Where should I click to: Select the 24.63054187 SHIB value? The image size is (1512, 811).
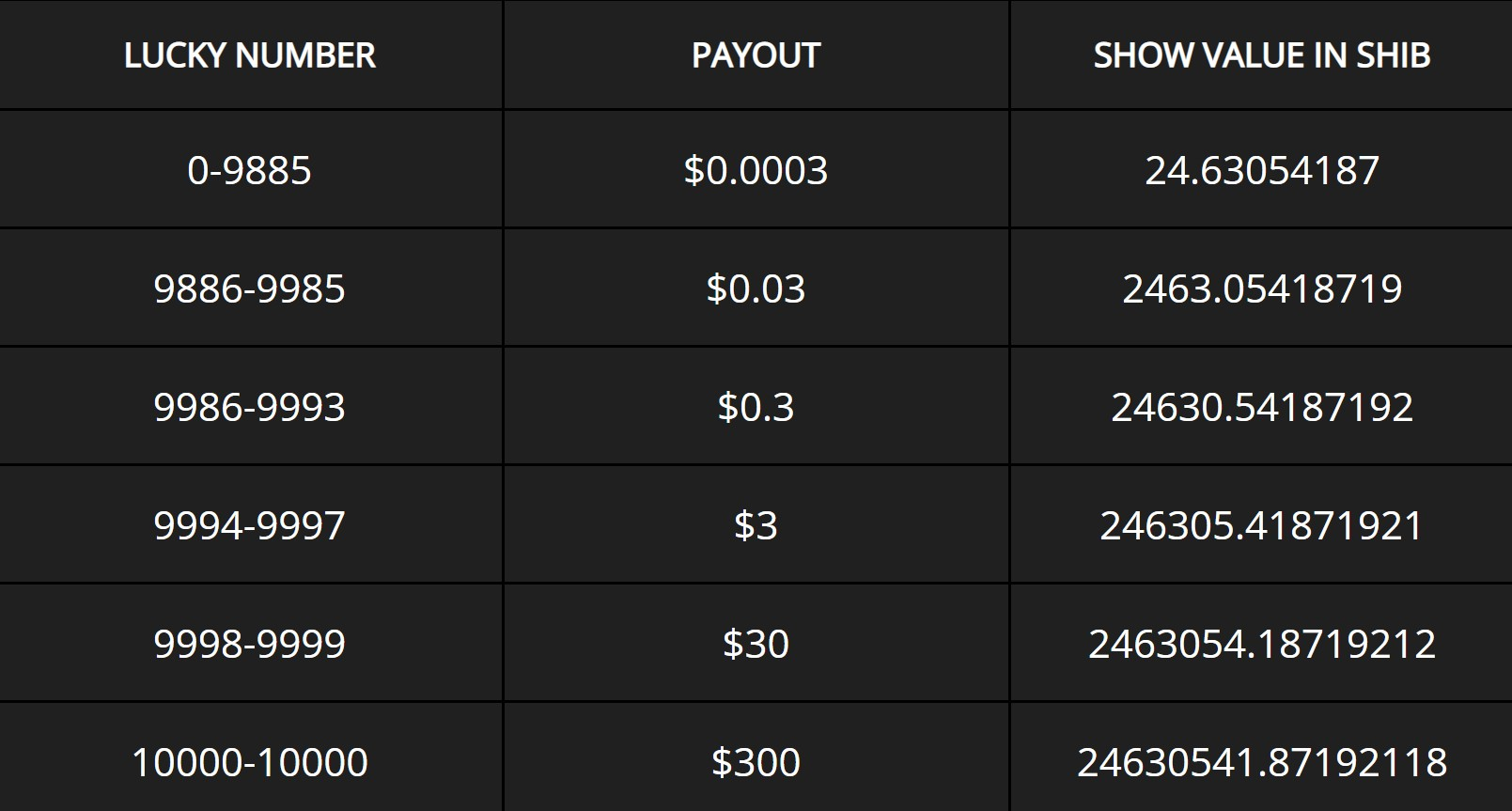[x=1261, y=170]
